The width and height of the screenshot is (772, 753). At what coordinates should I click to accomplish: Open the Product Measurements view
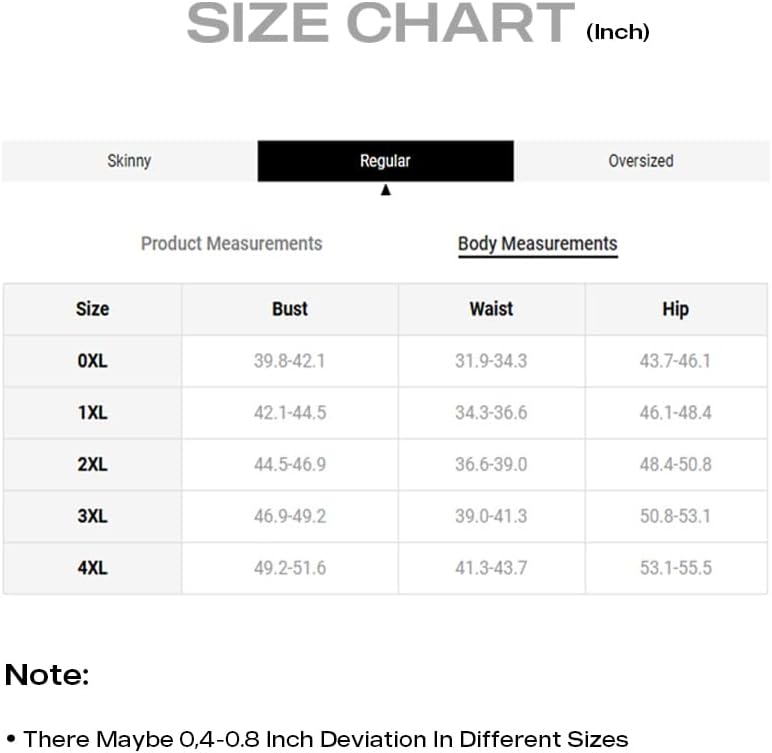tap(231, 244)
